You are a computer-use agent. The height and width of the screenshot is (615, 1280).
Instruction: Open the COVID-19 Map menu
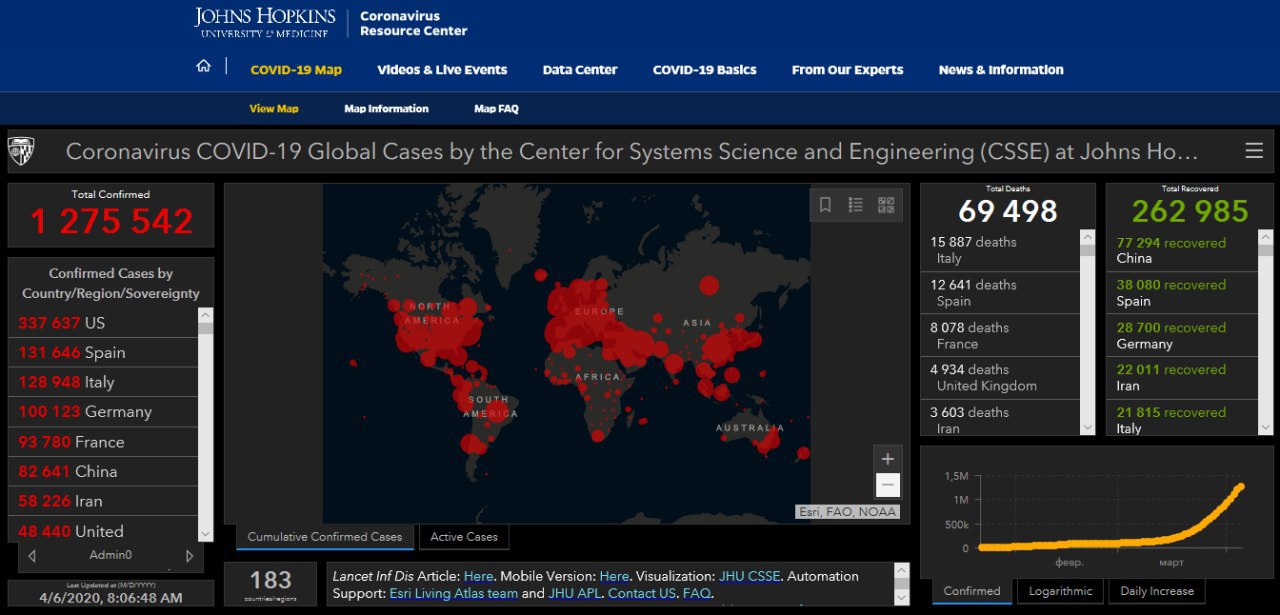coord(296,70)
